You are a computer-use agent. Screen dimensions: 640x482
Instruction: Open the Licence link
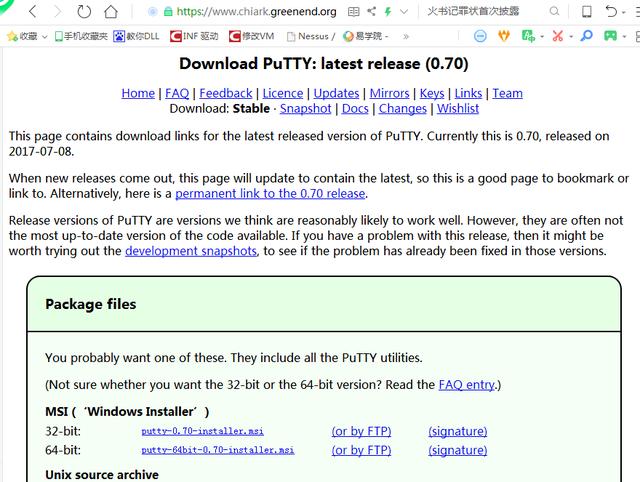click(x=282, y=93)
